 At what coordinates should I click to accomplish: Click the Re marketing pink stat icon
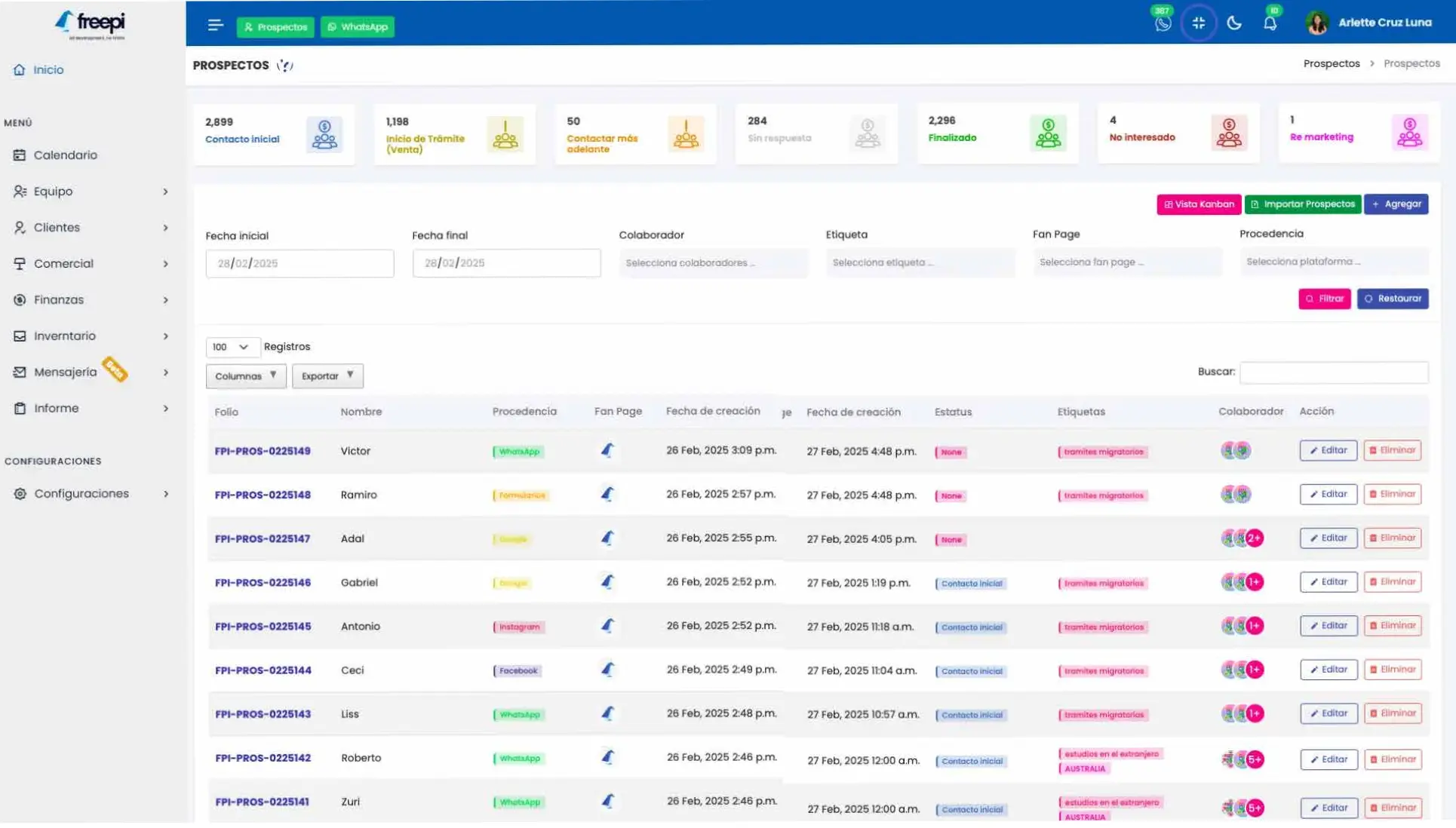(x=1409, y=133)
